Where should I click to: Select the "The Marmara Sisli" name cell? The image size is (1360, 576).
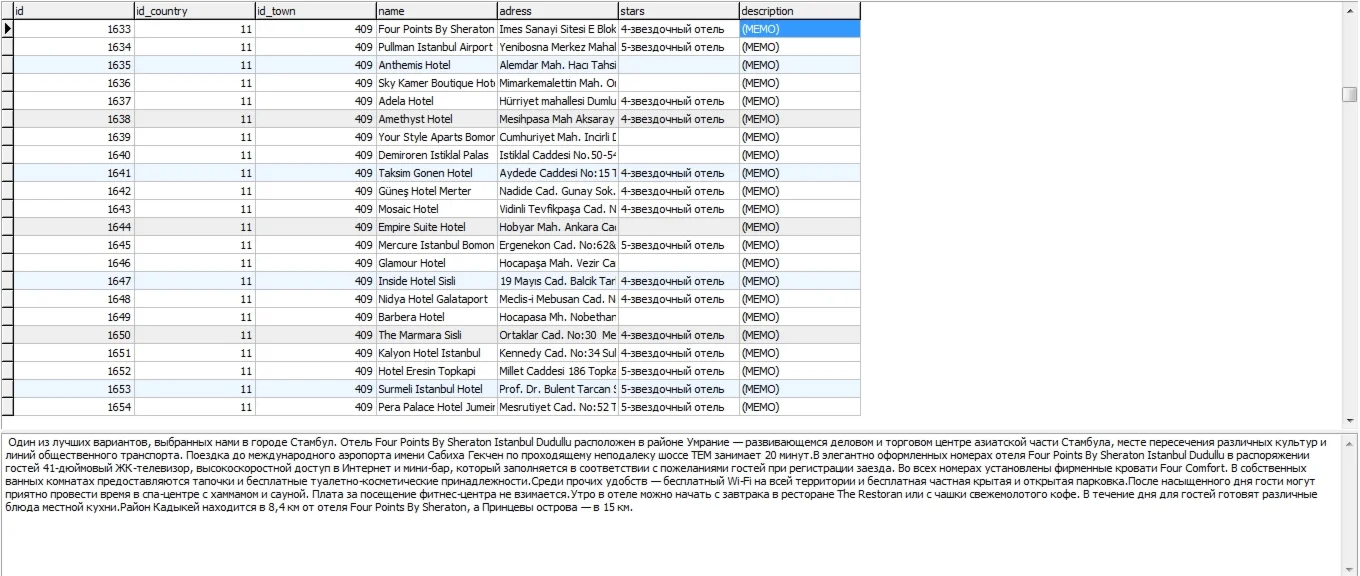point(436,335)
